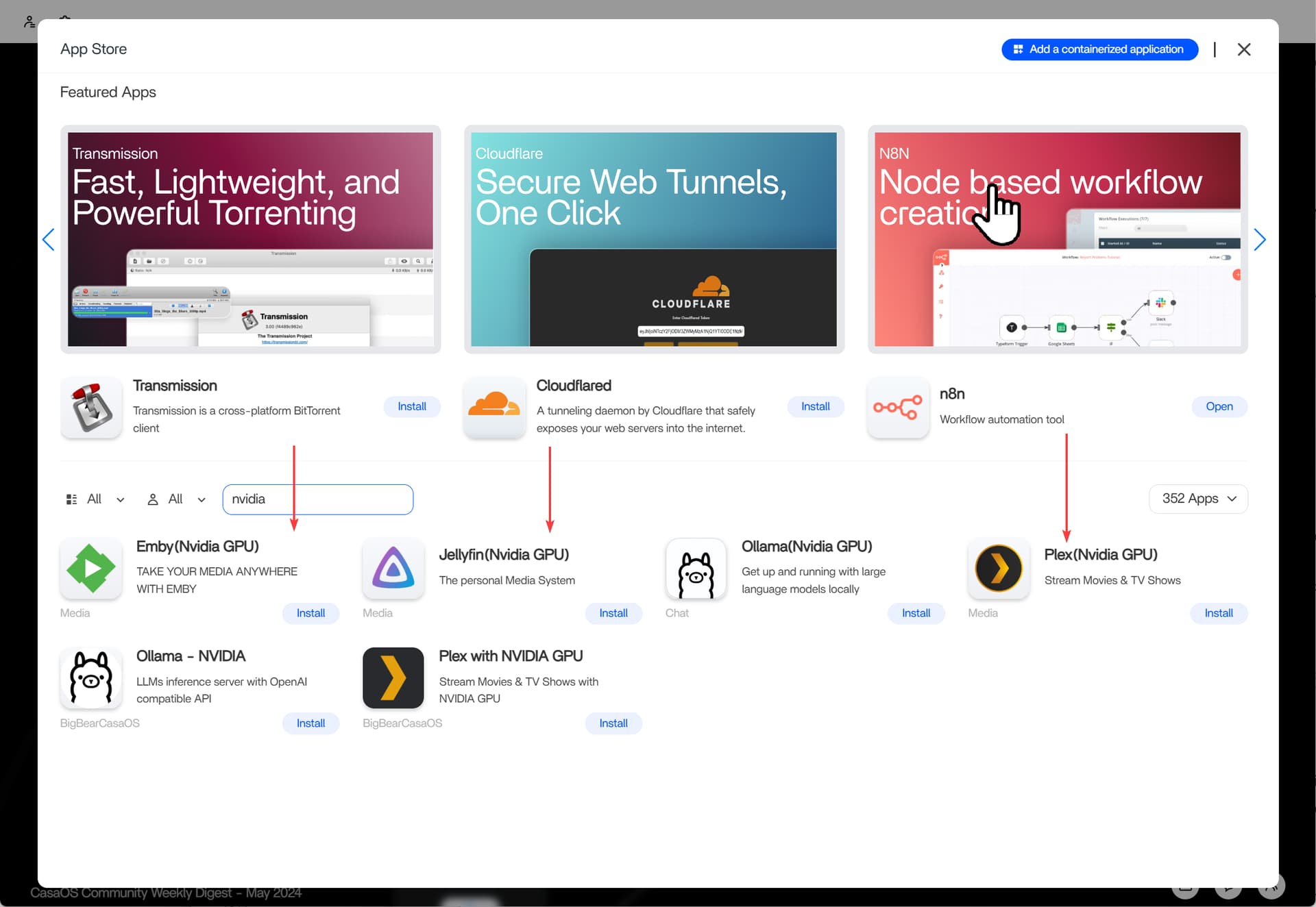Install Jellyfin(Nvidia GPU)
Viewport: 1316px width, 907px height.
point(613,614)
